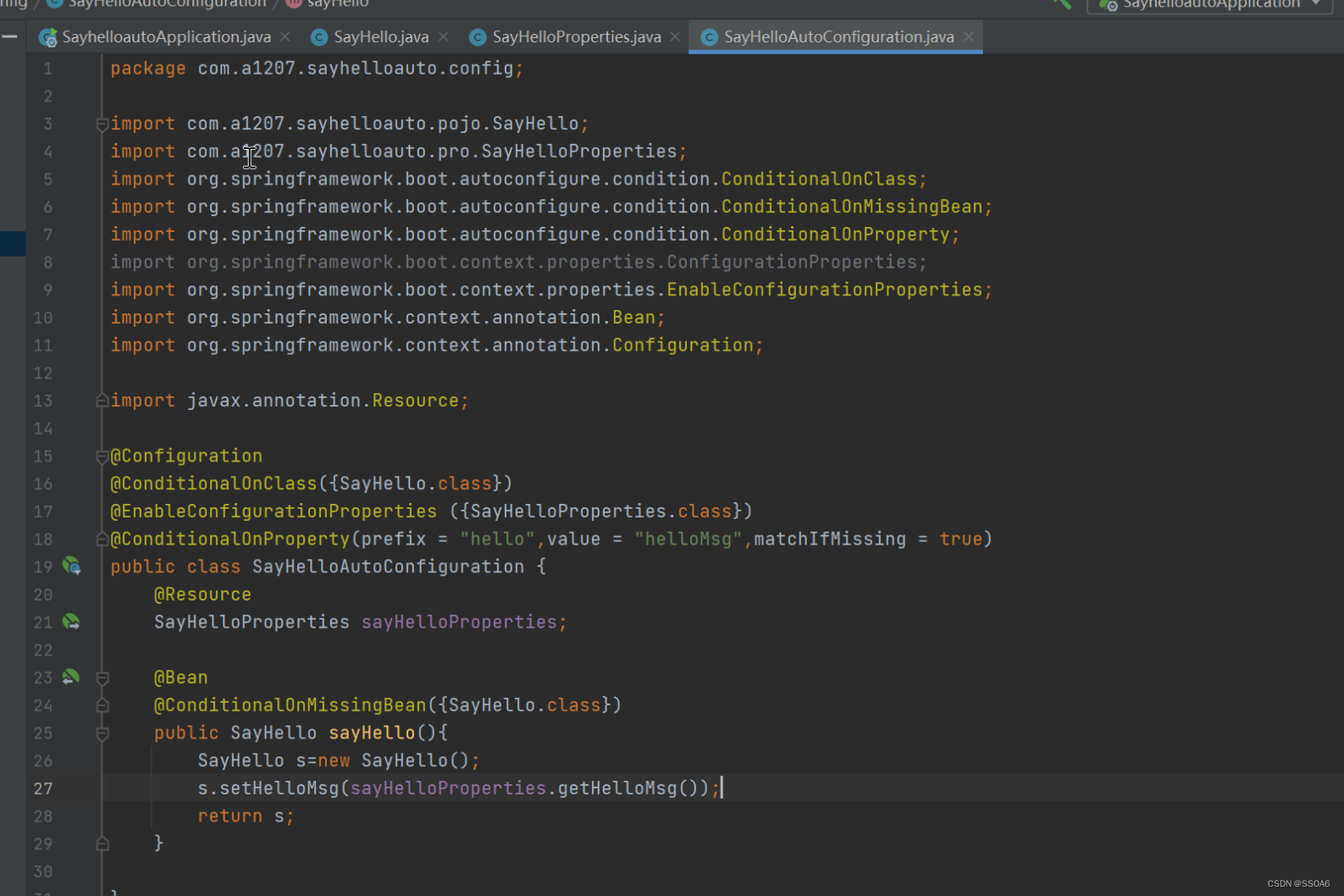Click the @Resource annotation on line 20
Viewport: 1344px width, 896px height.
tap(202, 595)
